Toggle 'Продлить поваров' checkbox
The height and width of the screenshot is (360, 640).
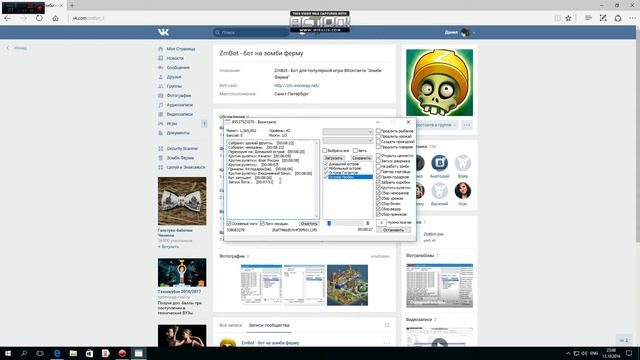pyautogui.click(x=378, y=147)
